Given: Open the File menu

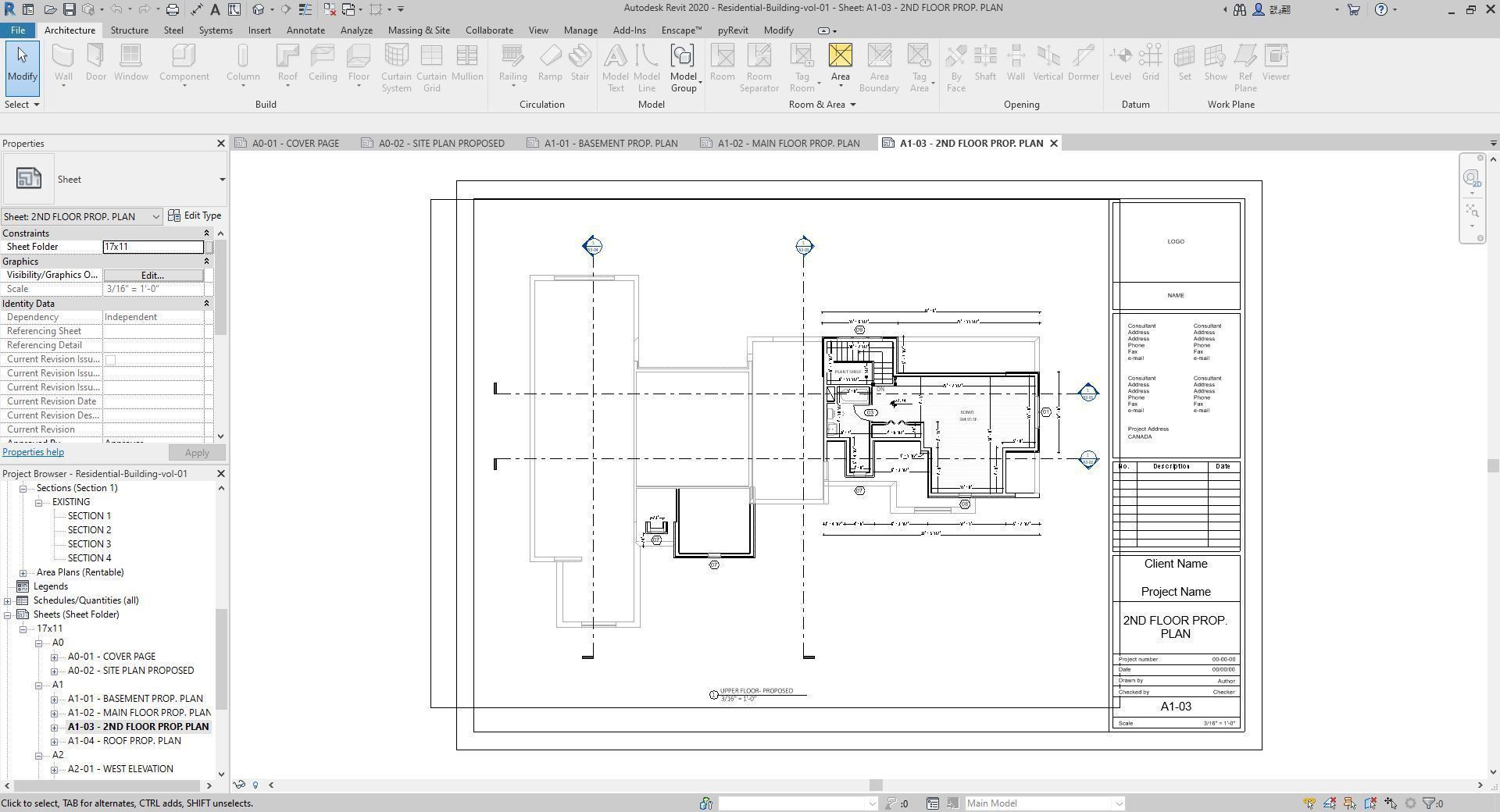Looking at the screenshot, I should [17, 30].
